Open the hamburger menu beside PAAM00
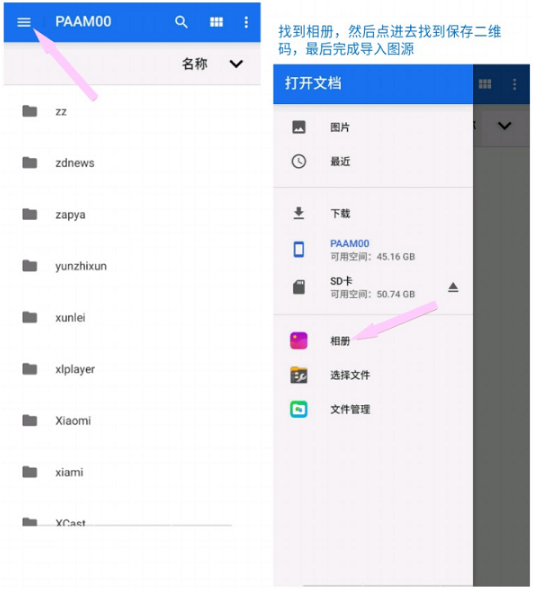533x589 pixels. (x=24, y=22)
